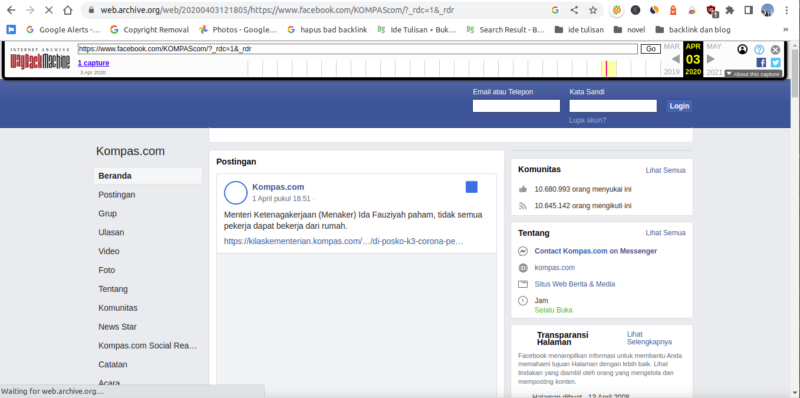Open the Ide Tulisan • Buk bookmark
The image size is (800, 398).
(416, 30)
